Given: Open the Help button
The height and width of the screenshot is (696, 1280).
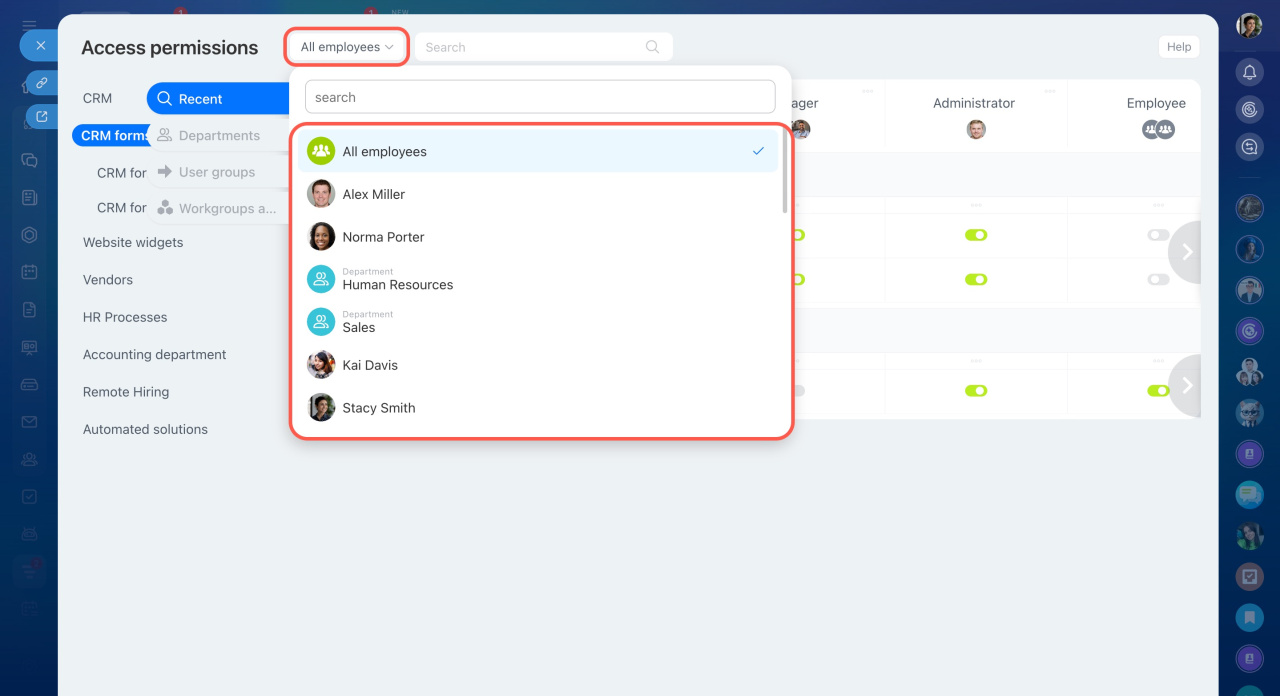Looking at the screenshot, I should (1178, 47).
